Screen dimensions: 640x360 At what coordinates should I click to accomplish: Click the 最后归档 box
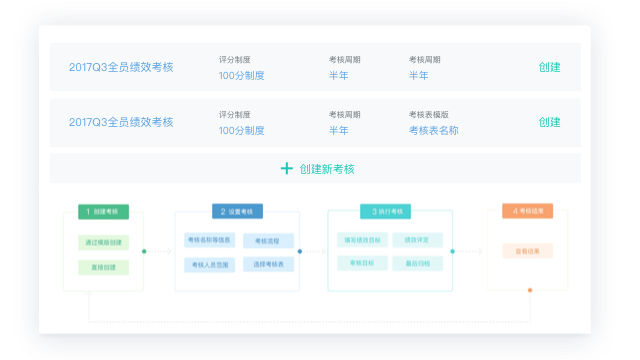pos(417,263)
